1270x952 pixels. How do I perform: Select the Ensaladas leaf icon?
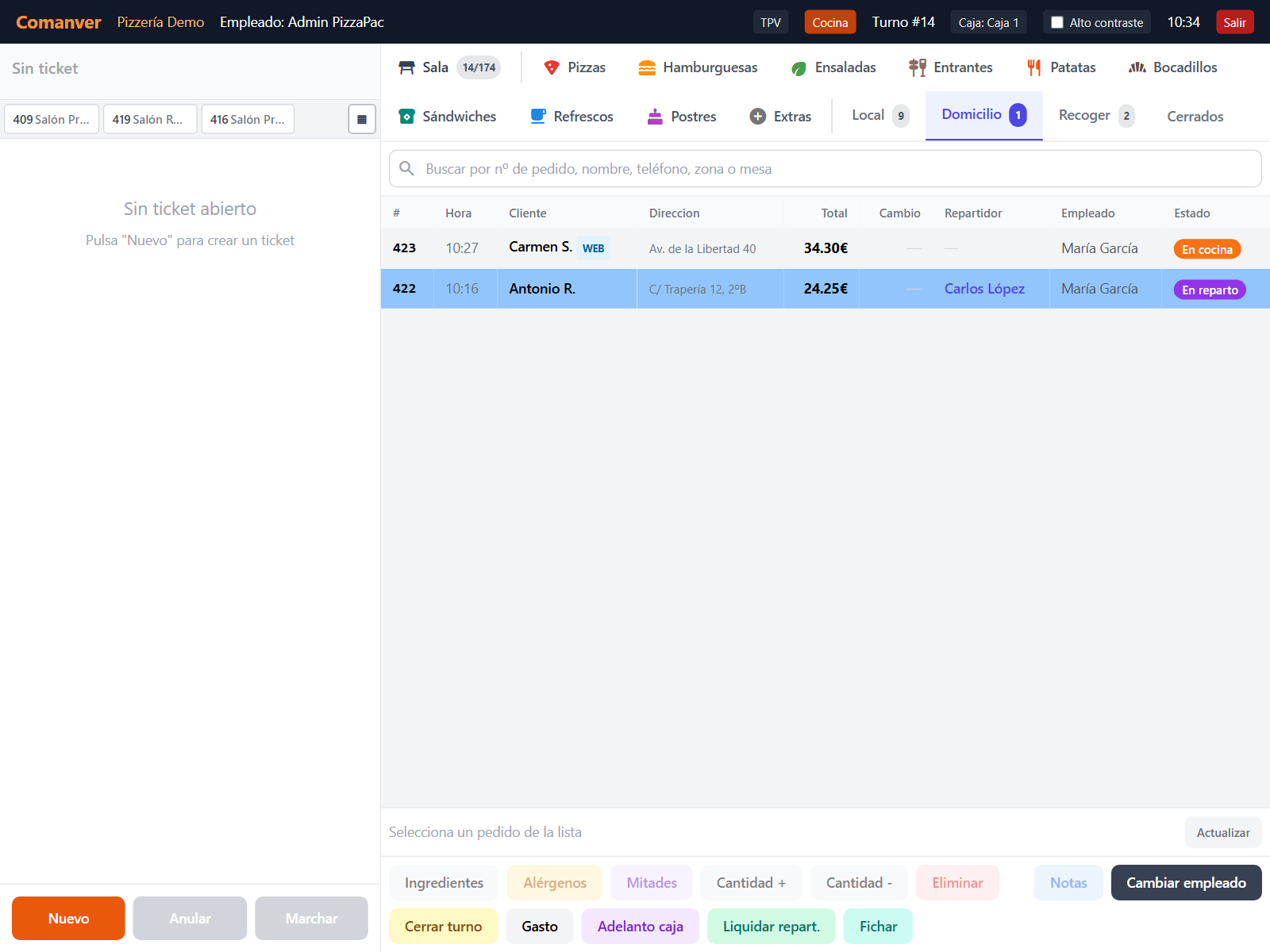799,68
